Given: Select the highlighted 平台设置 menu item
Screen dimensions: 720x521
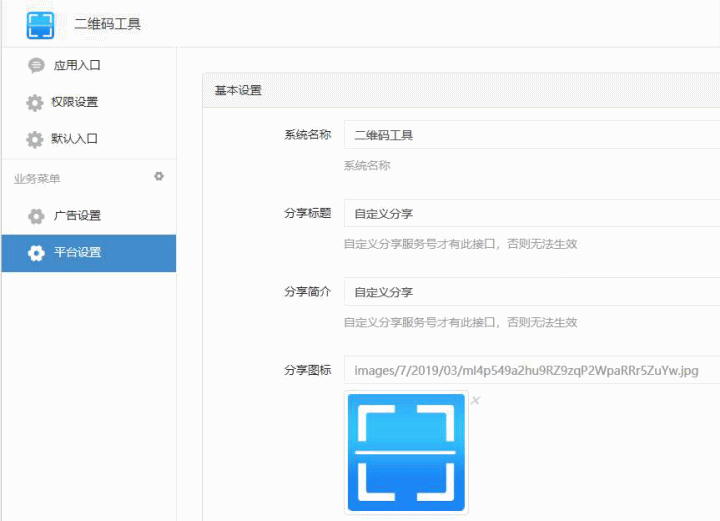Looking at the screenshot, I should point(89,253).
